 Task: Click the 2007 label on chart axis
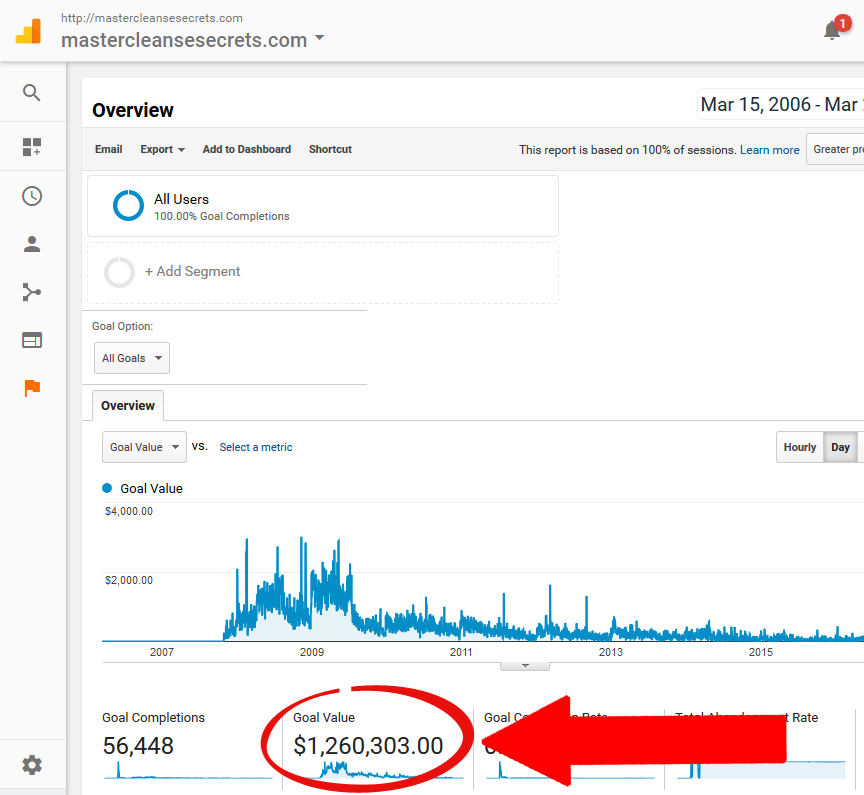point(162,652)
